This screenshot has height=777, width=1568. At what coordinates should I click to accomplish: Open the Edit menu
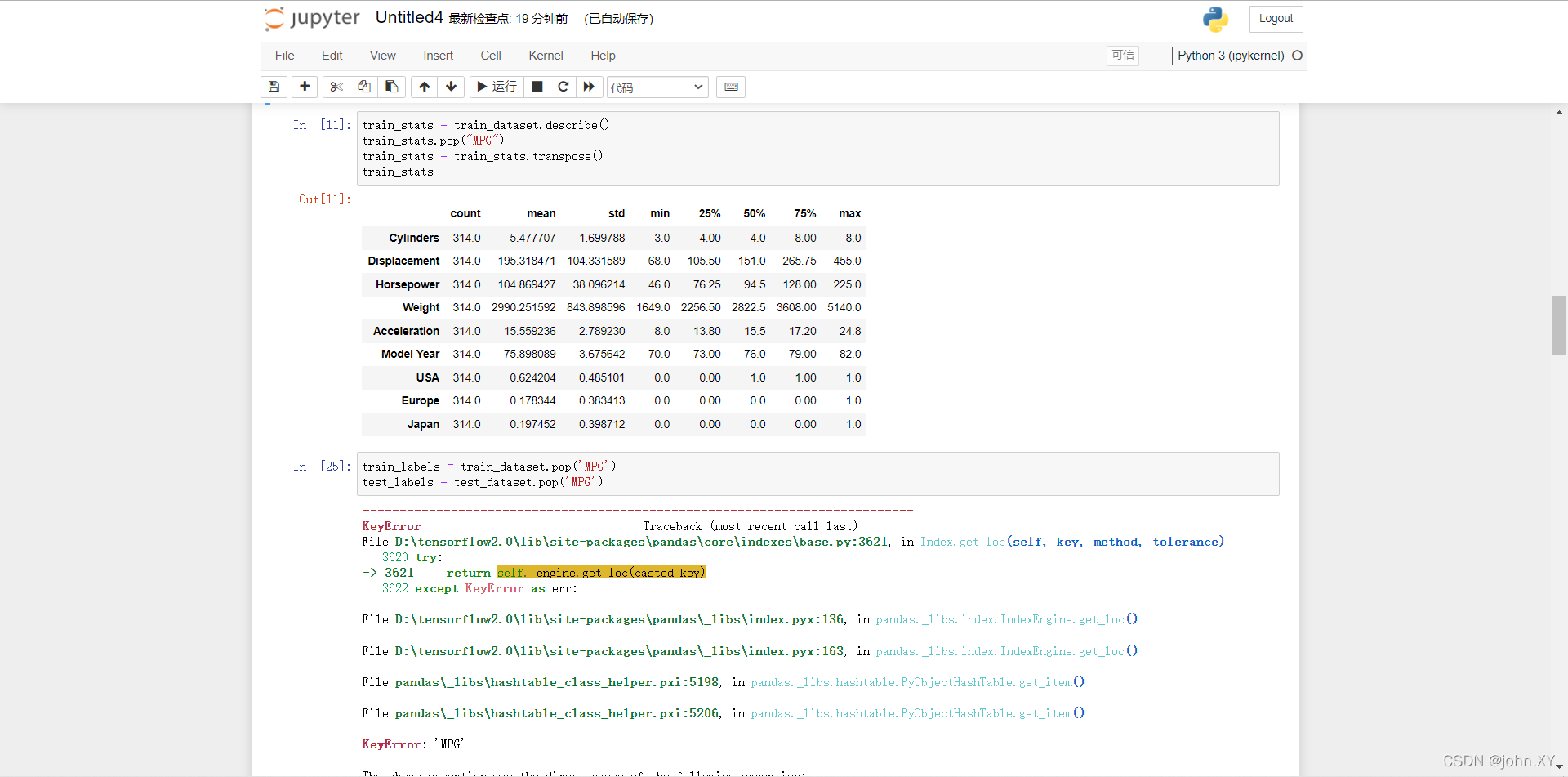332,56
